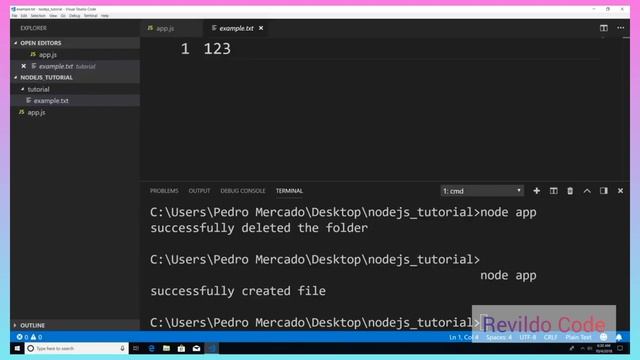Click the taskbar clock
This screenshot has height=360, width=640.
pos(603,349)
